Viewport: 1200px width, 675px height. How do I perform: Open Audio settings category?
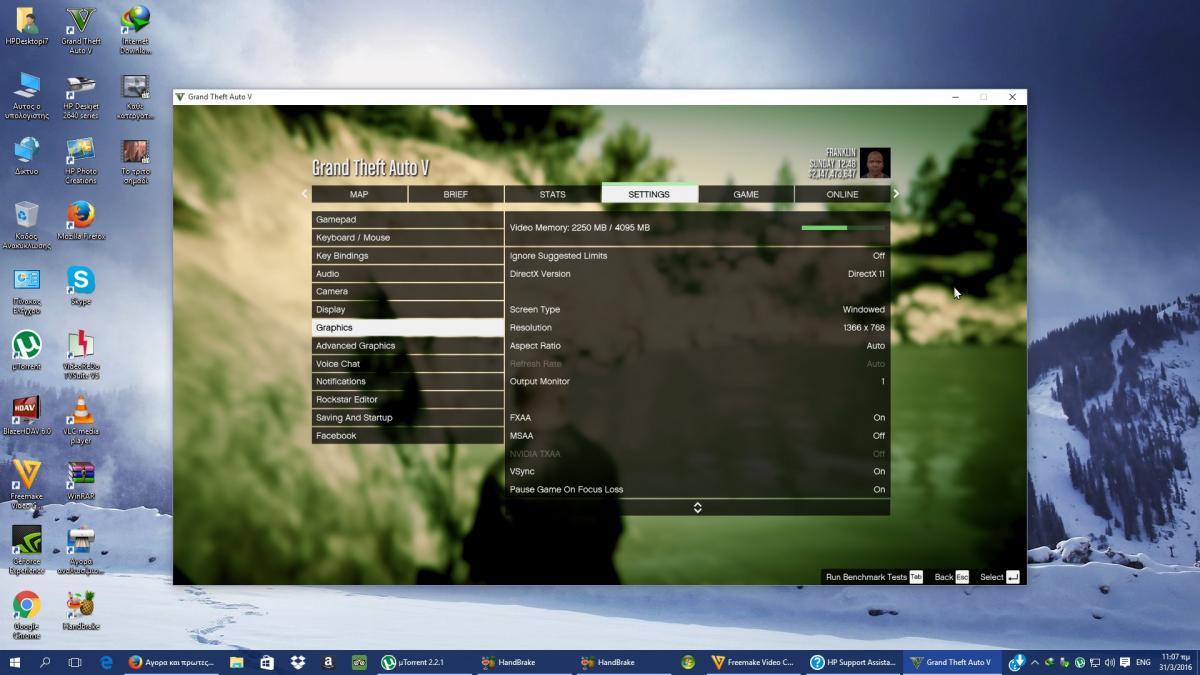pos(407,274)
